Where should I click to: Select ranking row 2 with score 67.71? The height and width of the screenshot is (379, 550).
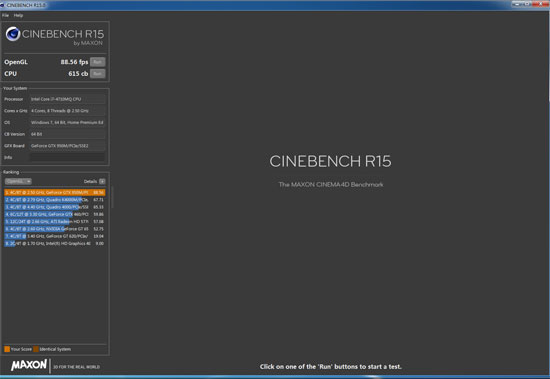pos(55,200)
